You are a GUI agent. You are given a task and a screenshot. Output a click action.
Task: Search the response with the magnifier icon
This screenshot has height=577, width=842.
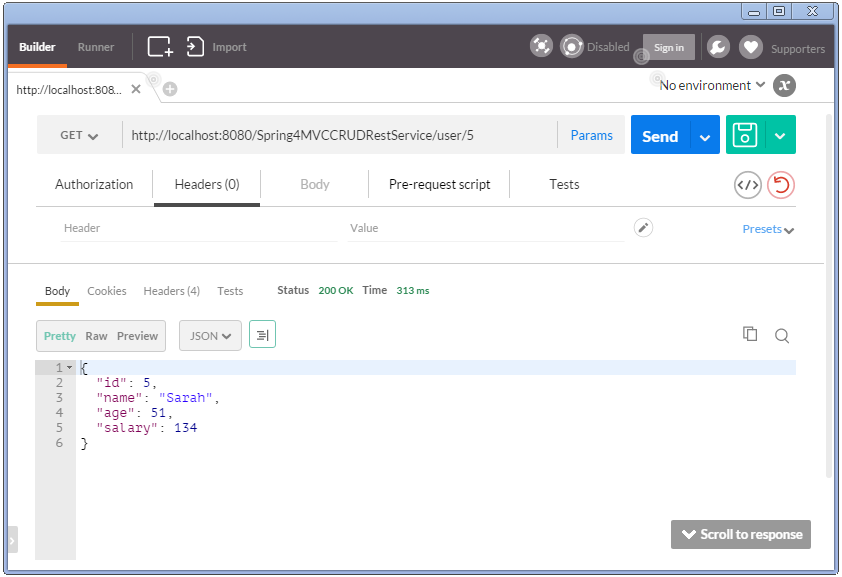[781, 335]
